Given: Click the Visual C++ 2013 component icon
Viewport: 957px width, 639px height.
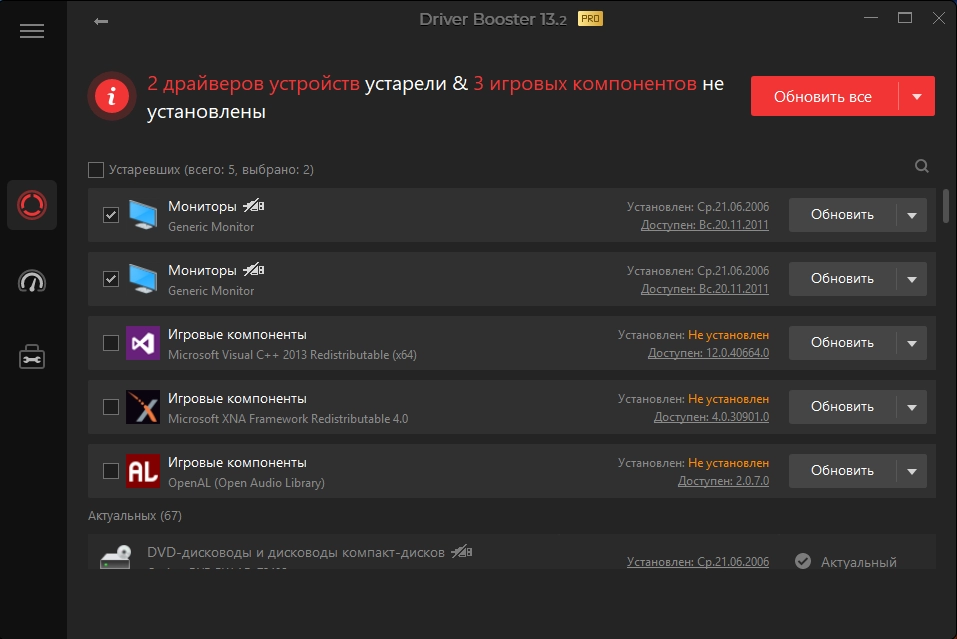Looking at the screenshot, I should [x=143, y=343].
